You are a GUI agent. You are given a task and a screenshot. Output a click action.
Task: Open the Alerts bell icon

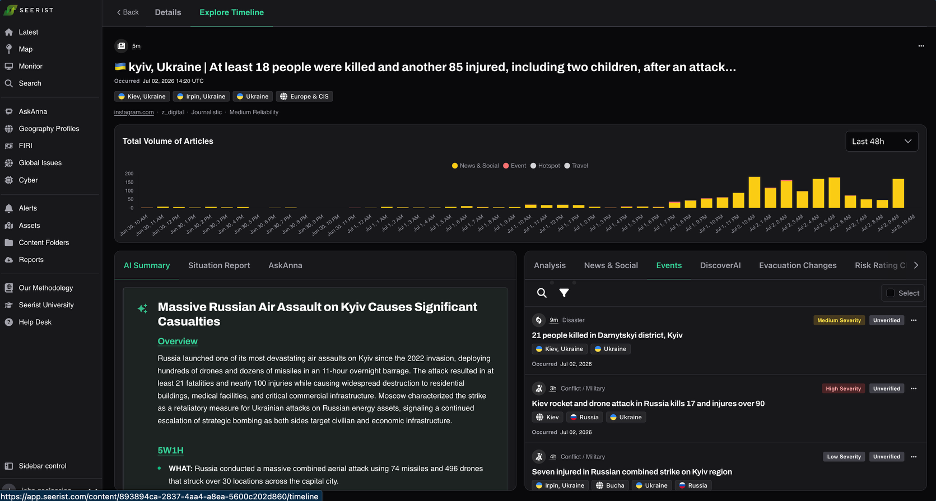[8, 208]
